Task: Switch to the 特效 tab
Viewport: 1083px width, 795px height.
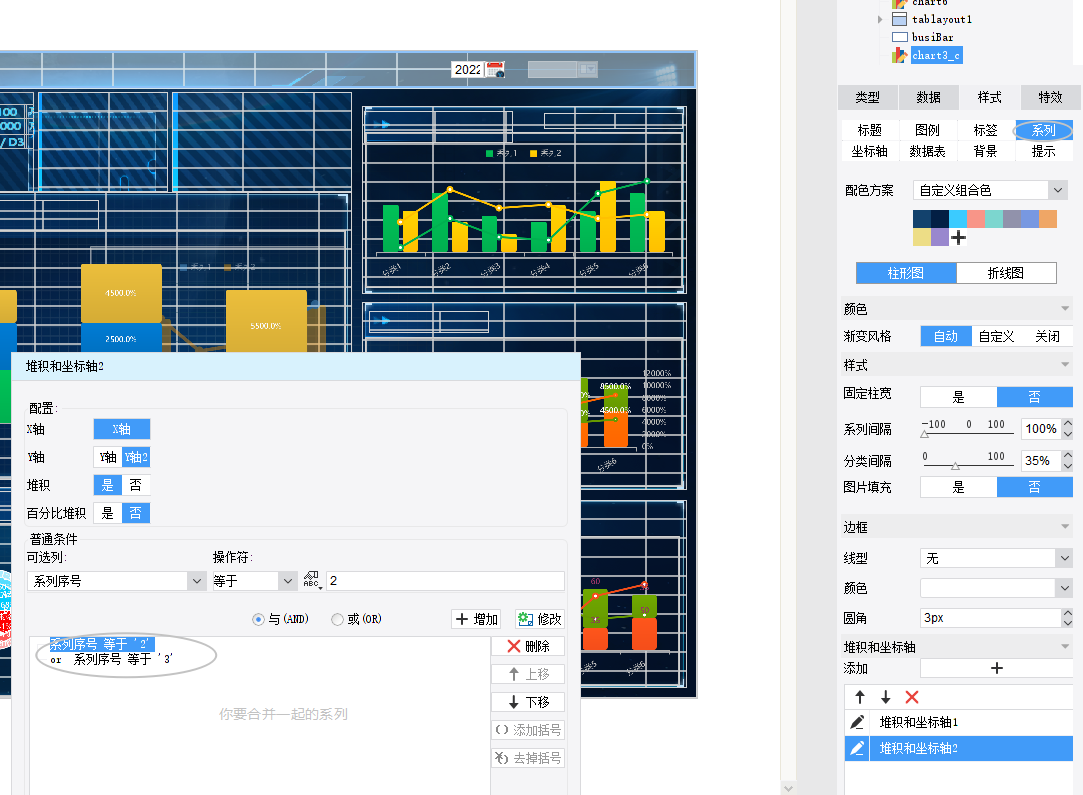Action: [1050, 97]
